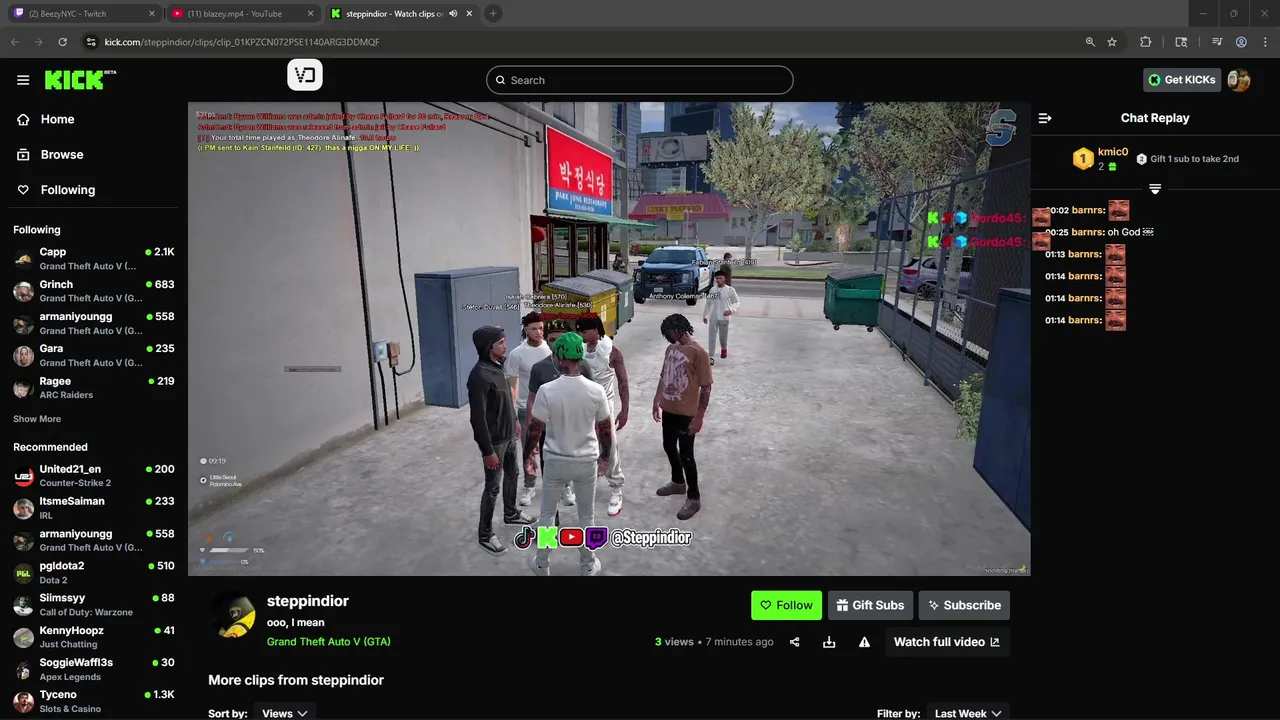Focus the Search input field
This screenshot has height=720, width=1280.
640,80
